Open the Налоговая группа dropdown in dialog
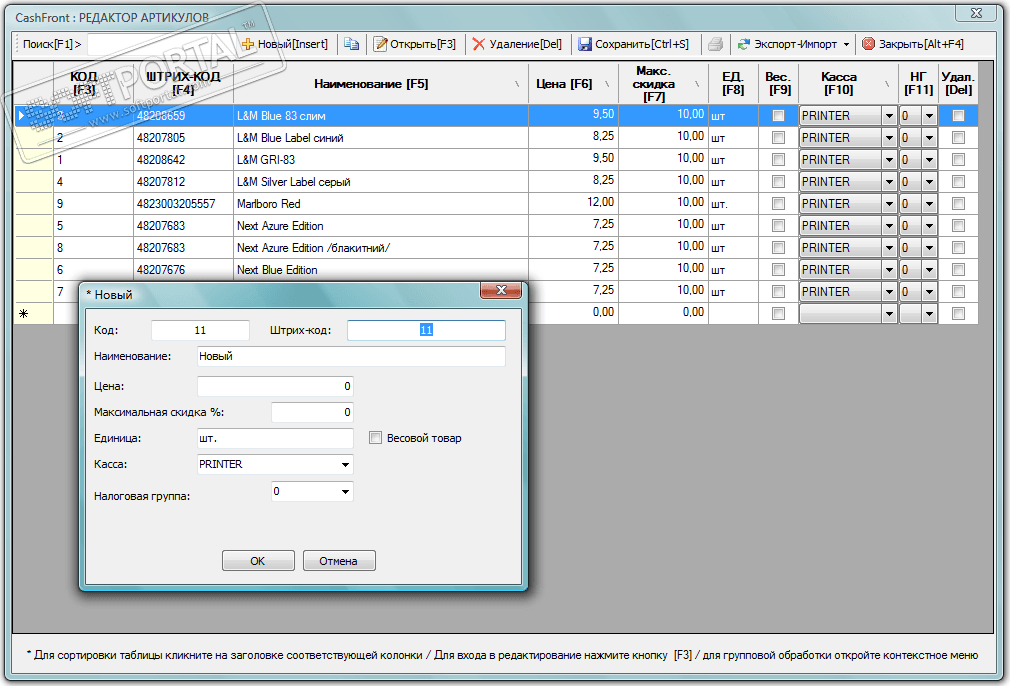 (345, 491)
